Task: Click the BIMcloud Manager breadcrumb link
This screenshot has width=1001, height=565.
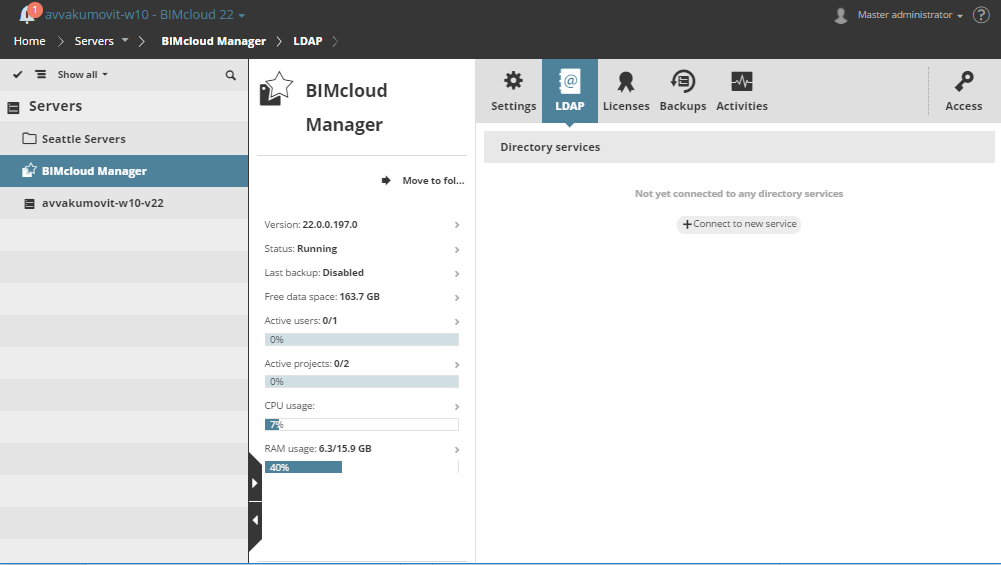Action: coord(213,41)
